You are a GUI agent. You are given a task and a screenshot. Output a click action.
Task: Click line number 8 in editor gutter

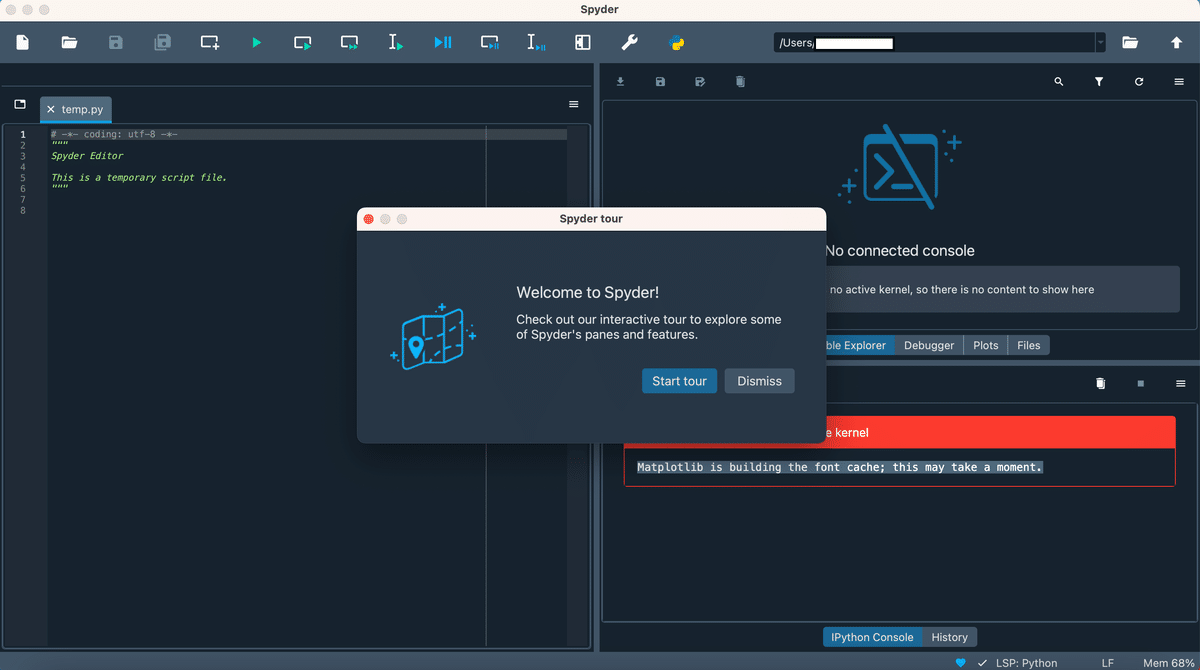click(x=23, y=211)
